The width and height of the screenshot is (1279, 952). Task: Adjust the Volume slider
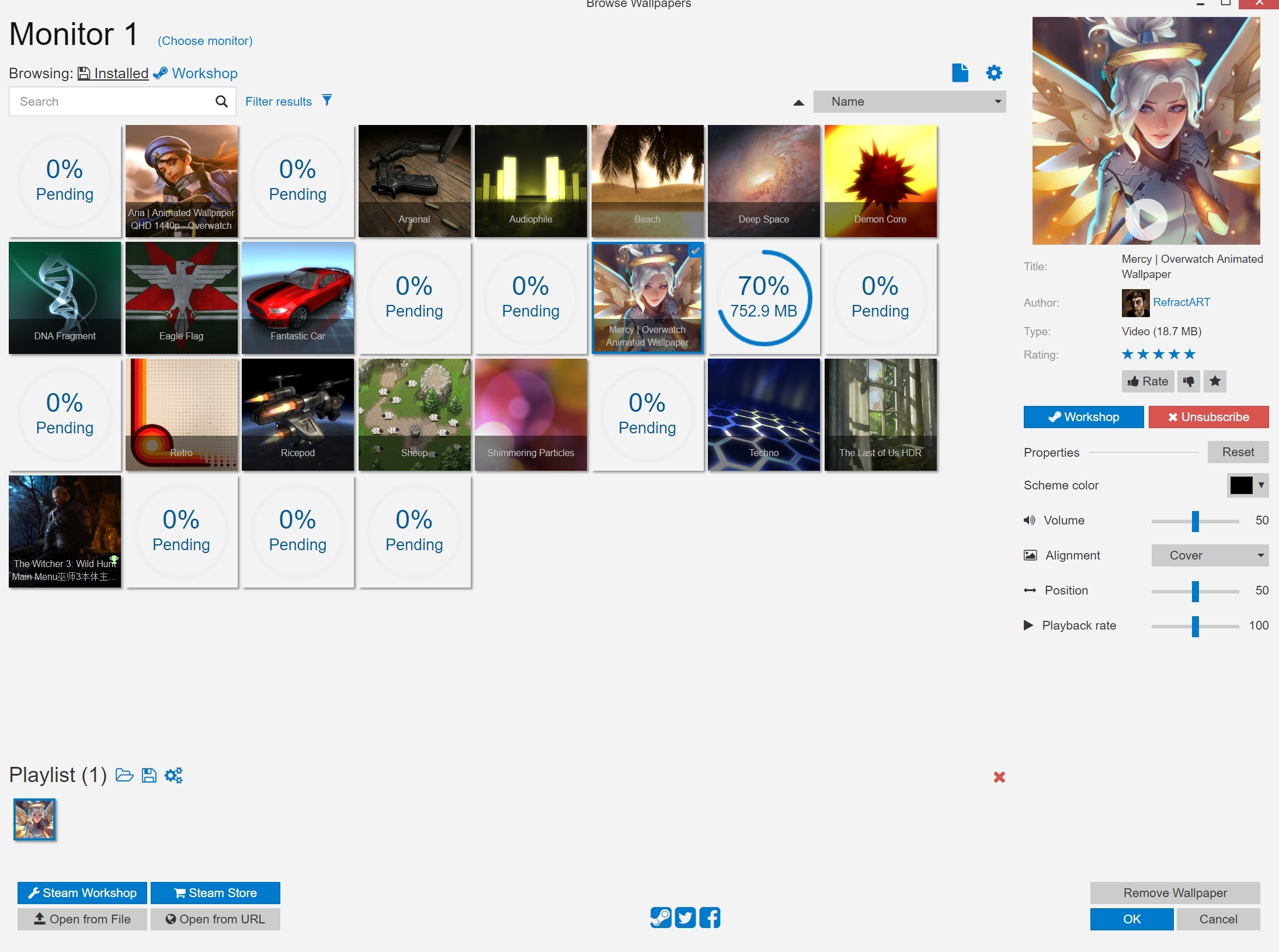[1195, 521]
